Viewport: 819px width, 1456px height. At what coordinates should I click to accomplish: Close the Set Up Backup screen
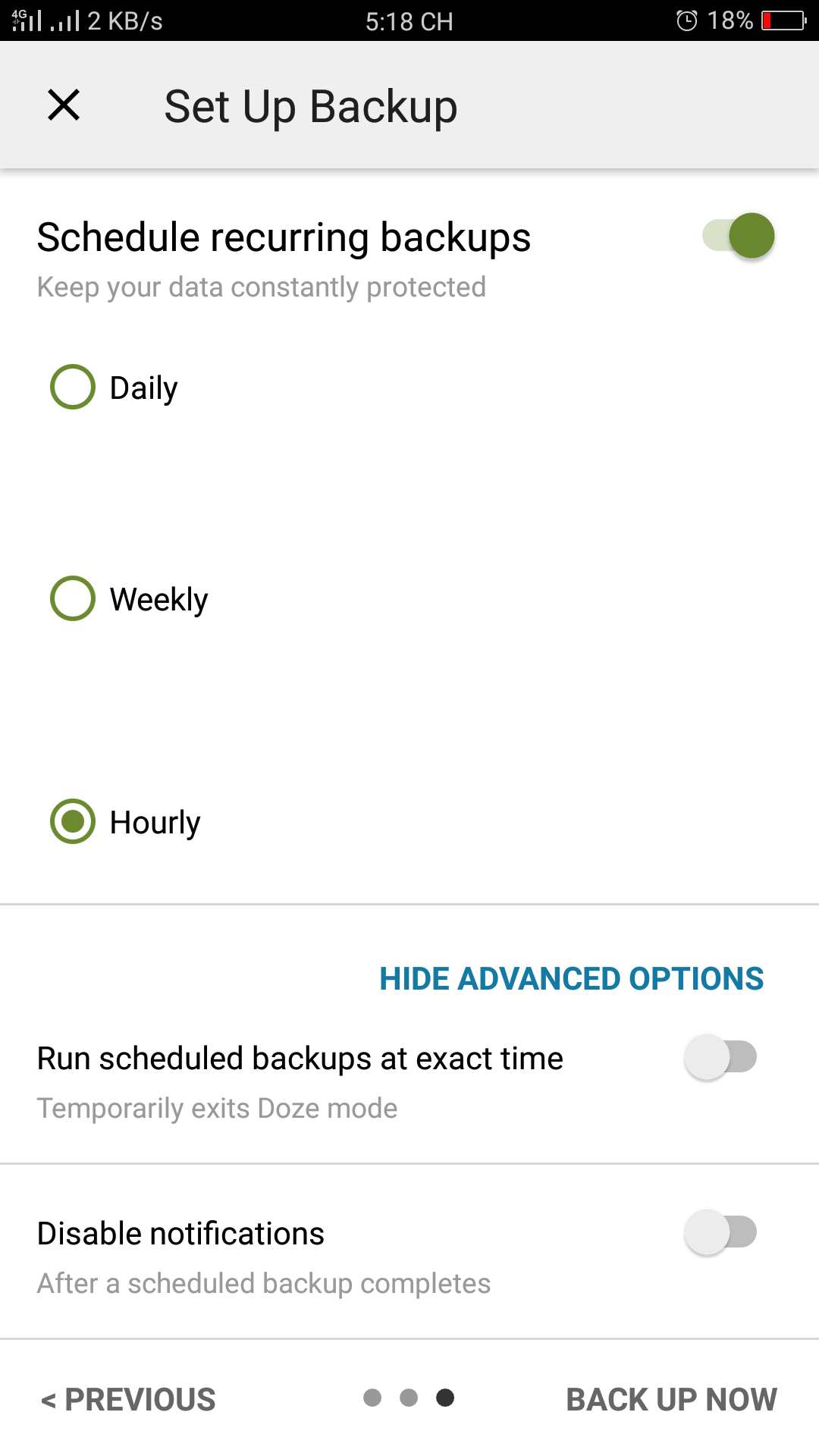point(64,105)
